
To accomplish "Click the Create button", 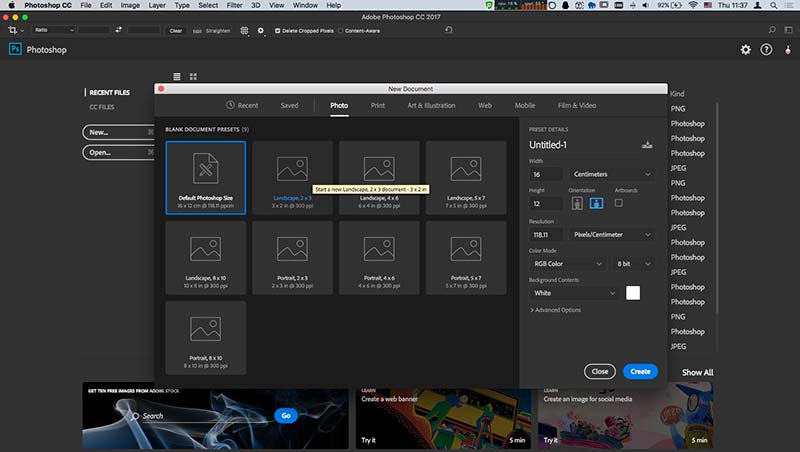I will tap(640, 371).
